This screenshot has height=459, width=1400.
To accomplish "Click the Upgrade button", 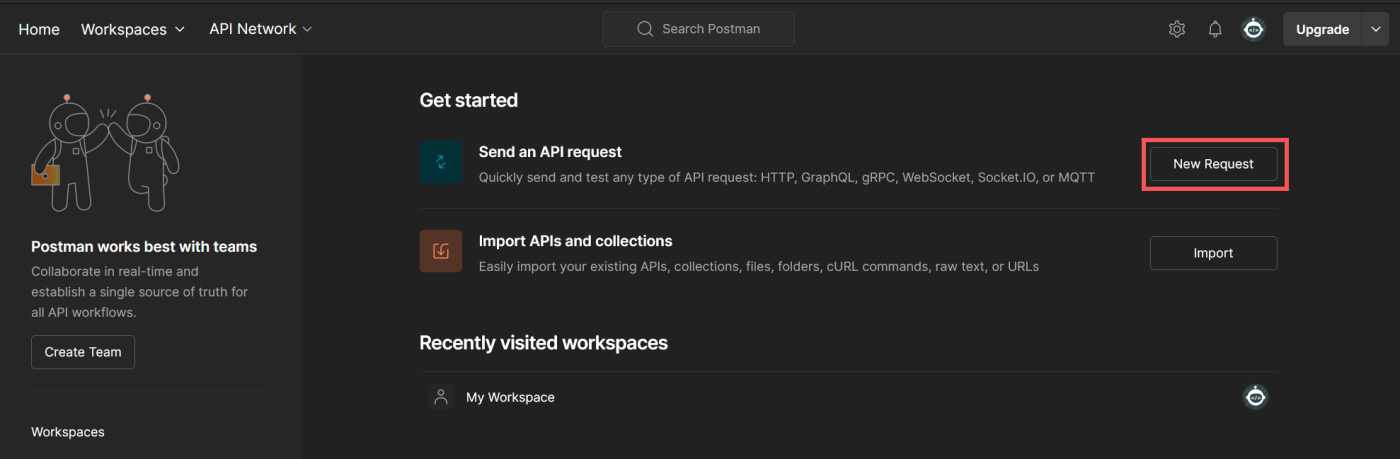I will coord(1322,29).
